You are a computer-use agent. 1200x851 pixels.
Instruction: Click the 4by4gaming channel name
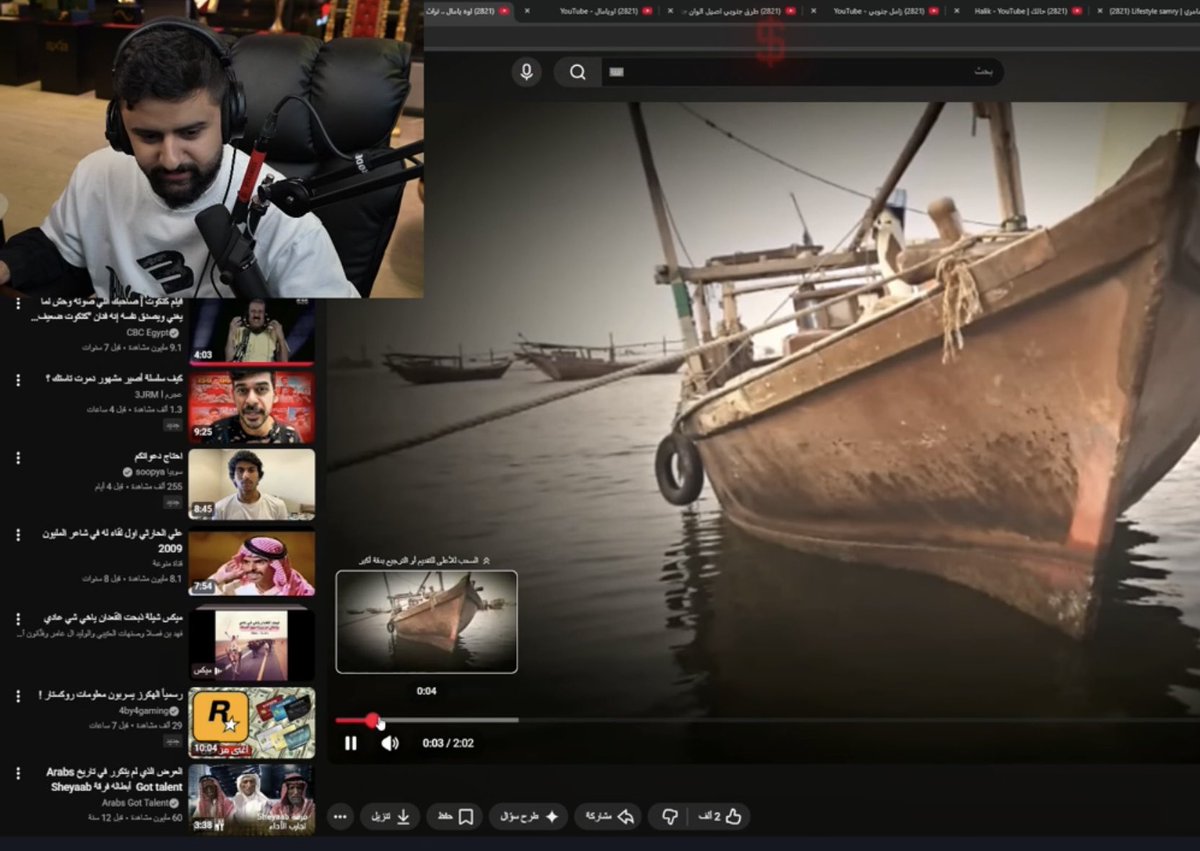145,710
